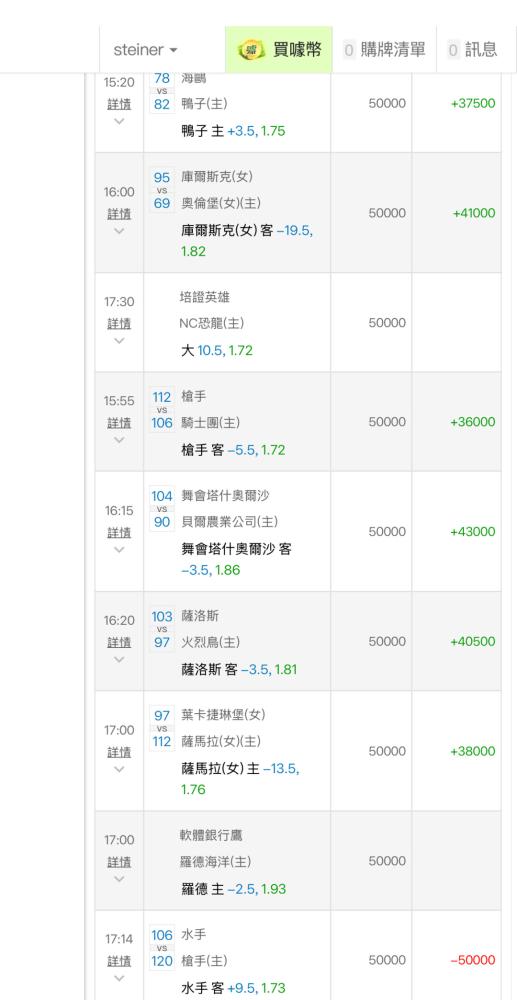The height and width of the screenshot is (1000, 517).
Task: Click the 103 vs 97 score box for 薩洛斯
Action: tap(162, 629)
